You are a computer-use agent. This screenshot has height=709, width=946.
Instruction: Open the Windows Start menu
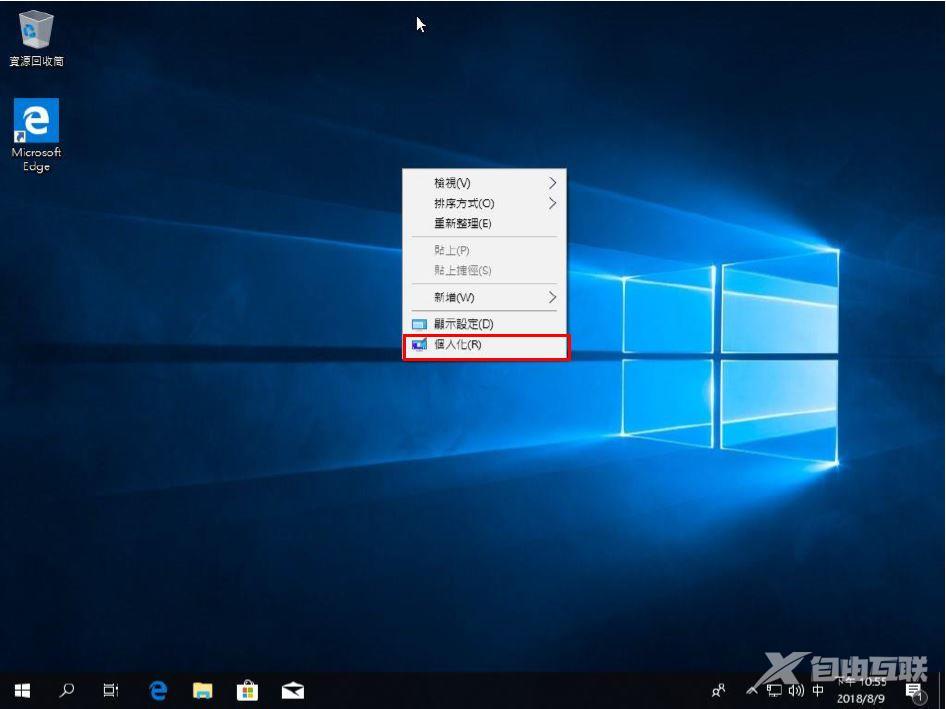click(x=22, y=690)
